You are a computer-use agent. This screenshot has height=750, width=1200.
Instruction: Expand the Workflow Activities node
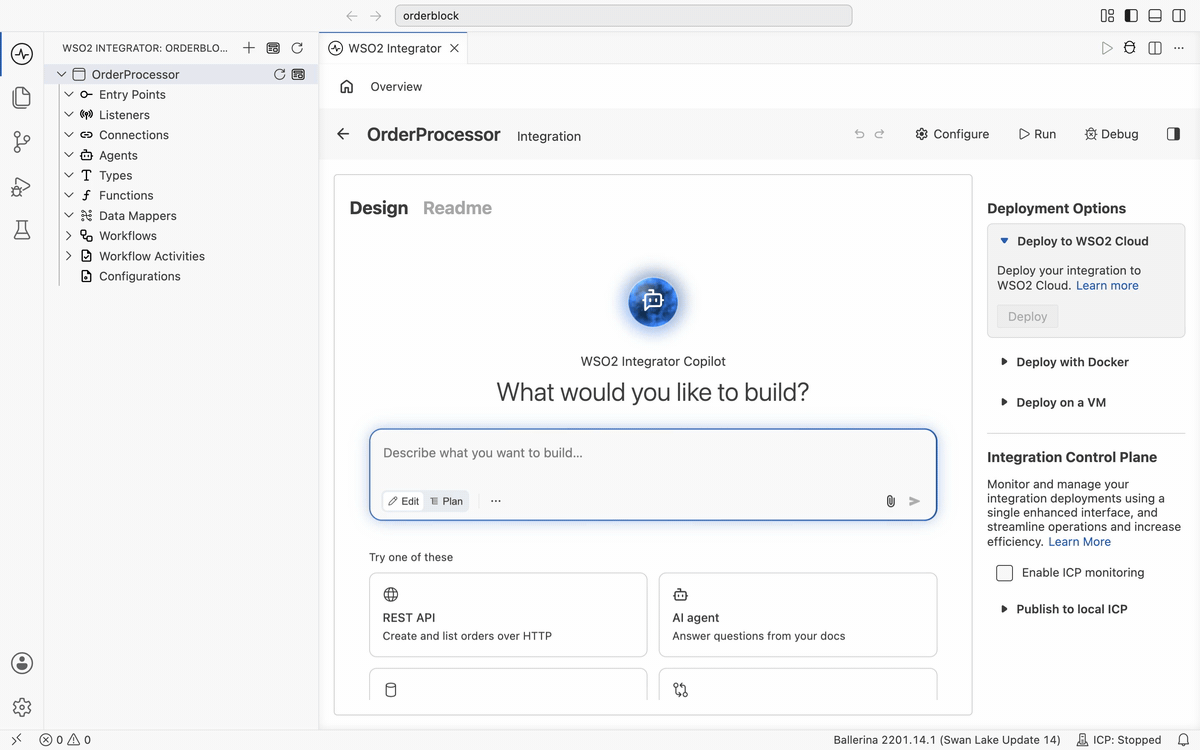click(69, 256)
